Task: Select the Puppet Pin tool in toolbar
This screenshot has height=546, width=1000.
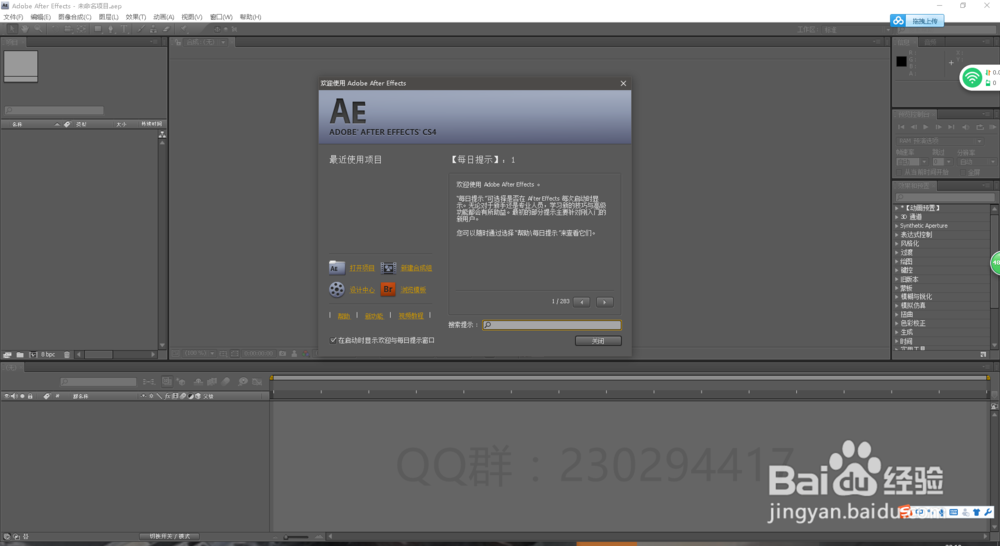Action: pos(184,29)
